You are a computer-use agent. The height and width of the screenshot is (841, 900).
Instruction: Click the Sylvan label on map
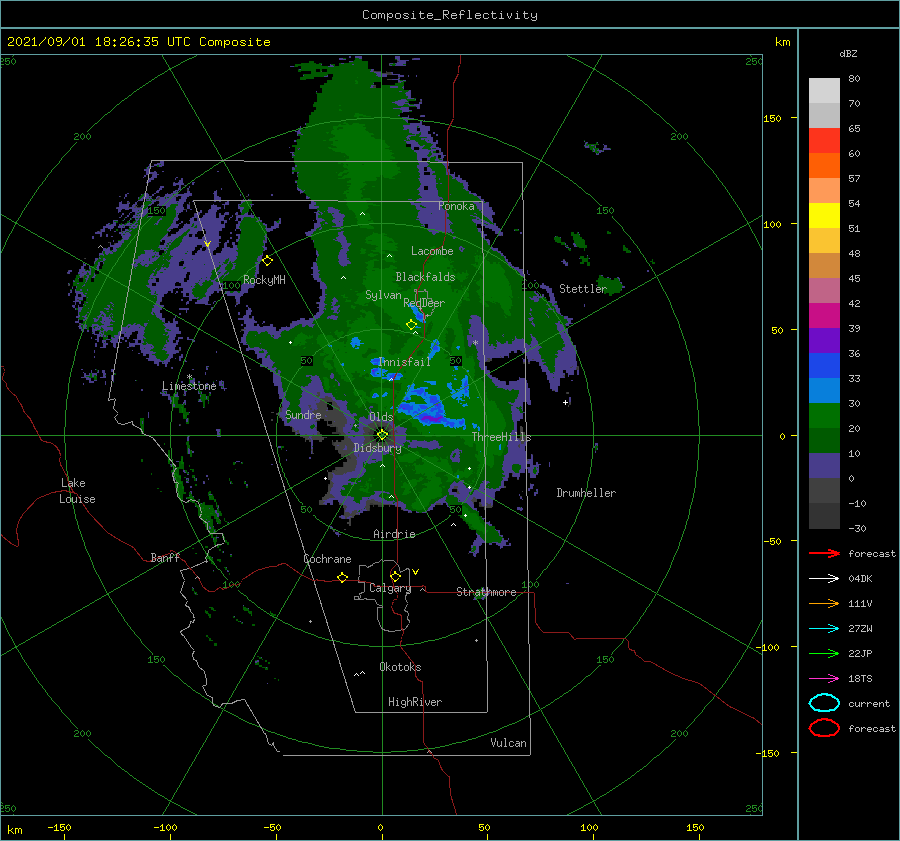pyautogui.click(x=383, y=295)
